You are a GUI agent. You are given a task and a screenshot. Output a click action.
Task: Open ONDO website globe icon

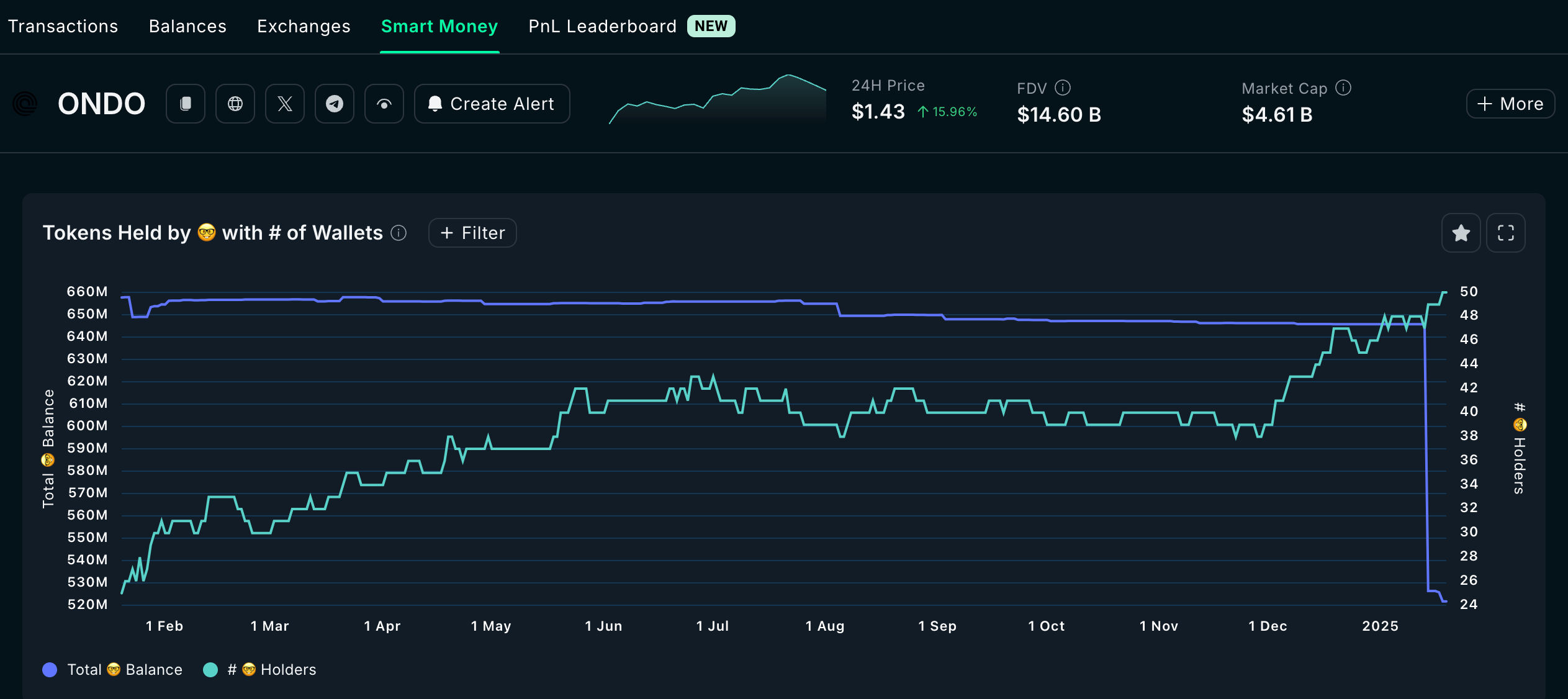click(235, 104)
